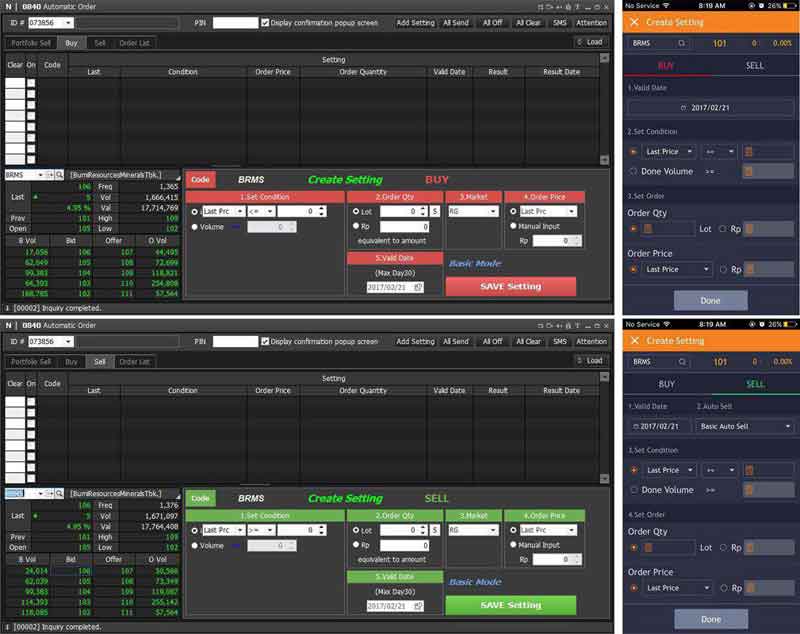
Task: Click the red SAVE Setting button
Action: tap(510, 287)
